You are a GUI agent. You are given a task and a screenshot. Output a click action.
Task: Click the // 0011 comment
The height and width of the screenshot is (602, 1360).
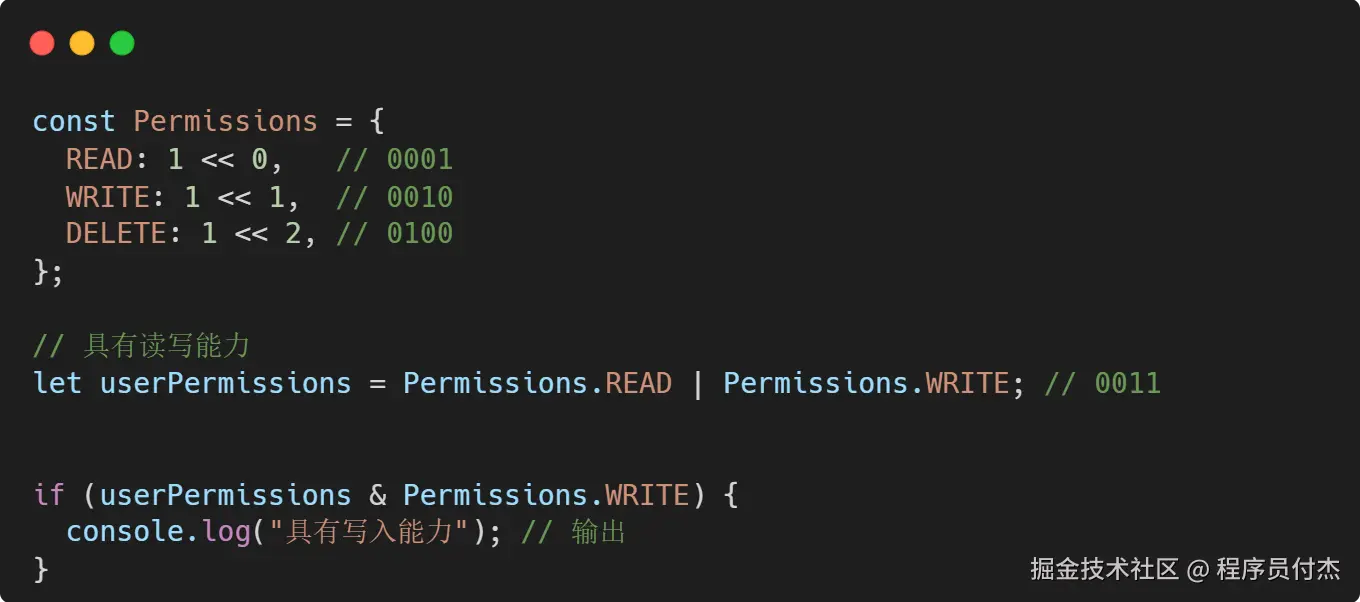(x=1102, y=383)
